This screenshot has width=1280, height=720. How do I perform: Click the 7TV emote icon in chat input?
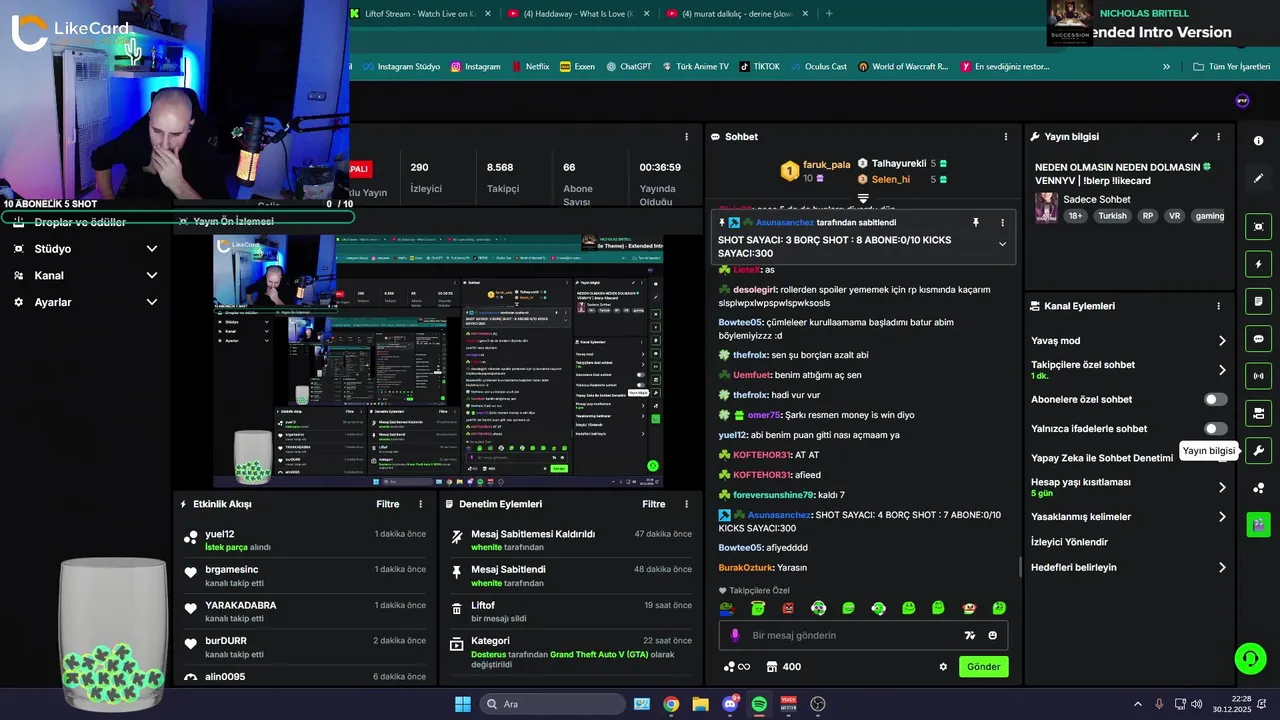click(x=969, y=635)
